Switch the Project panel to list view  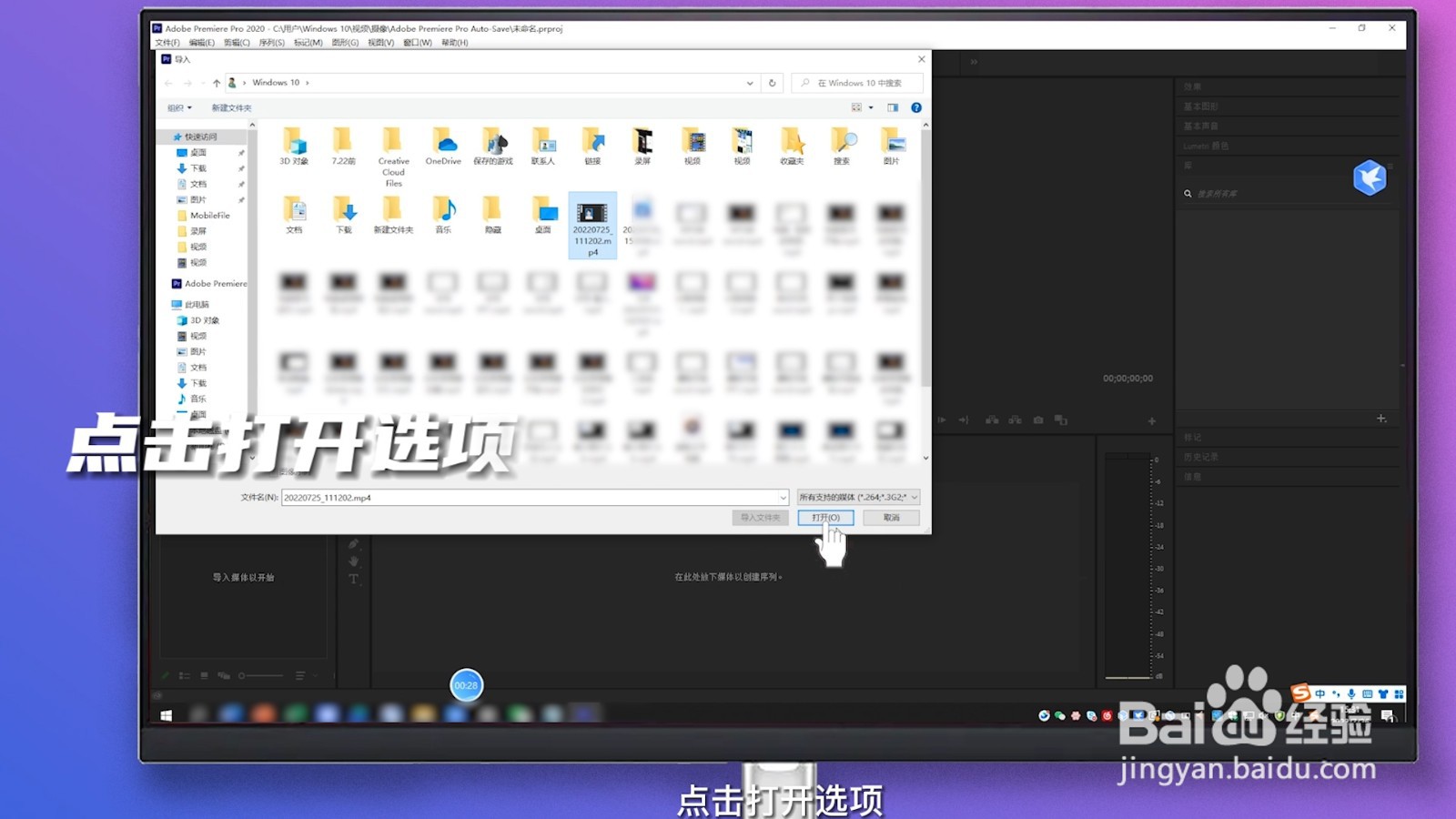click(185, 676)
